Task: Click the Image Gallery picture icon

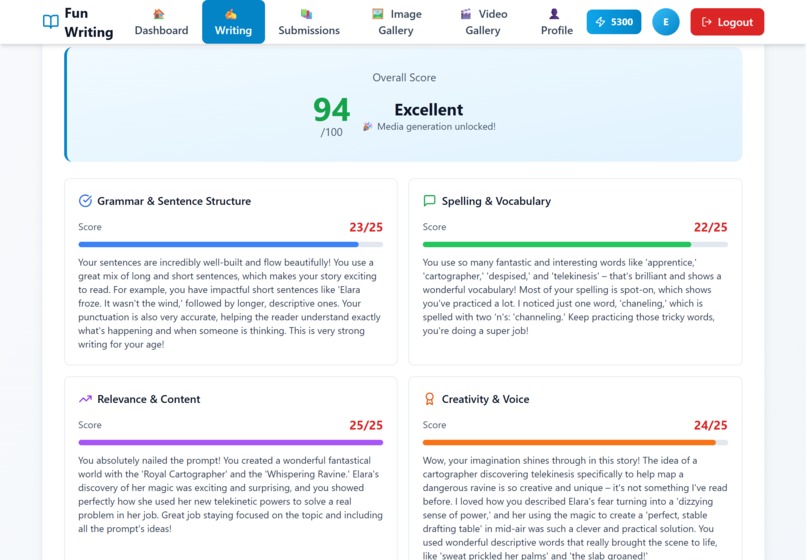Action: 378,14
